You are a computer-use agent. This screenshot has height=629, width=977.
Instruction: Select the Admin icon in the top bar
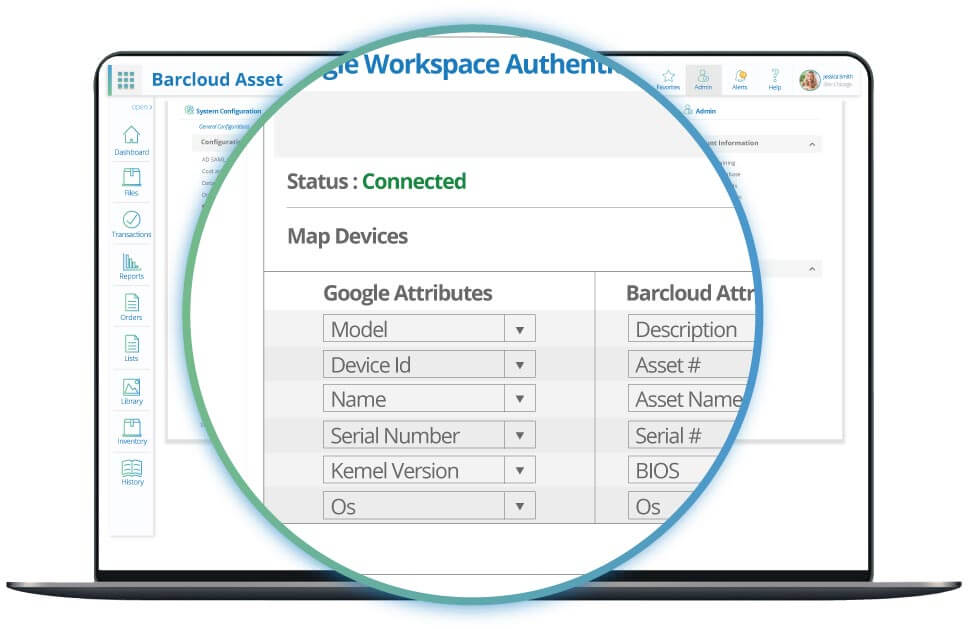coord(703,80)
